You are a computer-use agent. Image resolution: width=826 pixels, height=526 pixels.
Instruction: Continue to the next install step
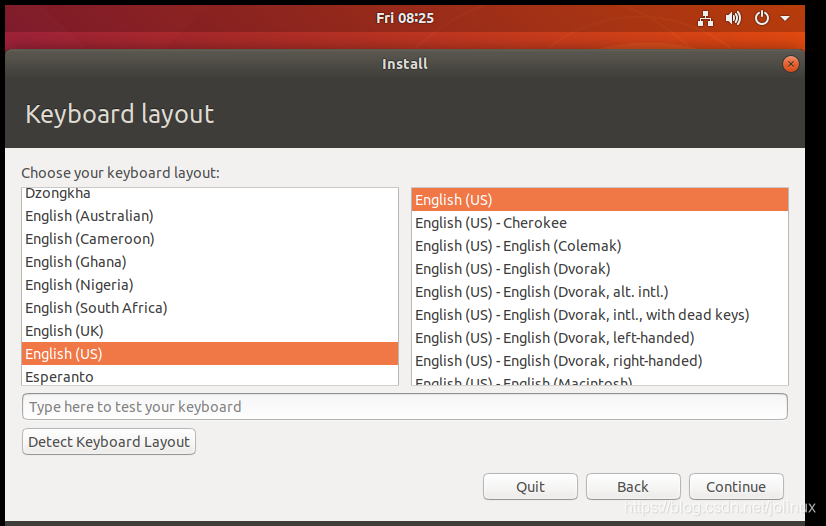tap(736, 487)
